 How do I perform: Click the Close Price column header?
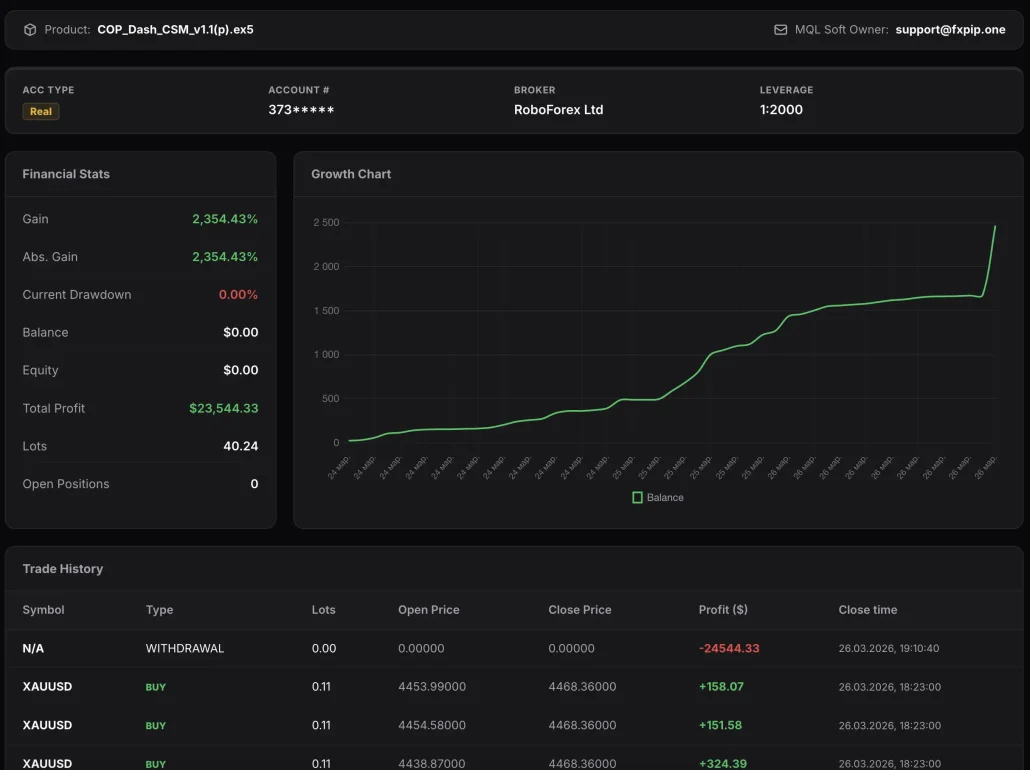(579, 610)
